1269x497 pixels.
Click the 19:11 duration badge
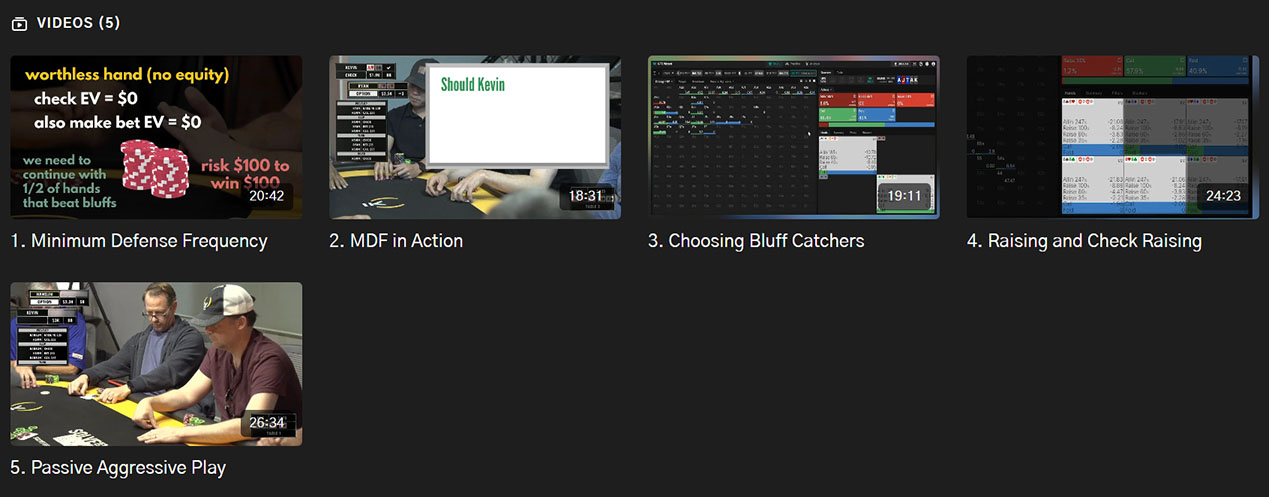[x=905, y=195]
